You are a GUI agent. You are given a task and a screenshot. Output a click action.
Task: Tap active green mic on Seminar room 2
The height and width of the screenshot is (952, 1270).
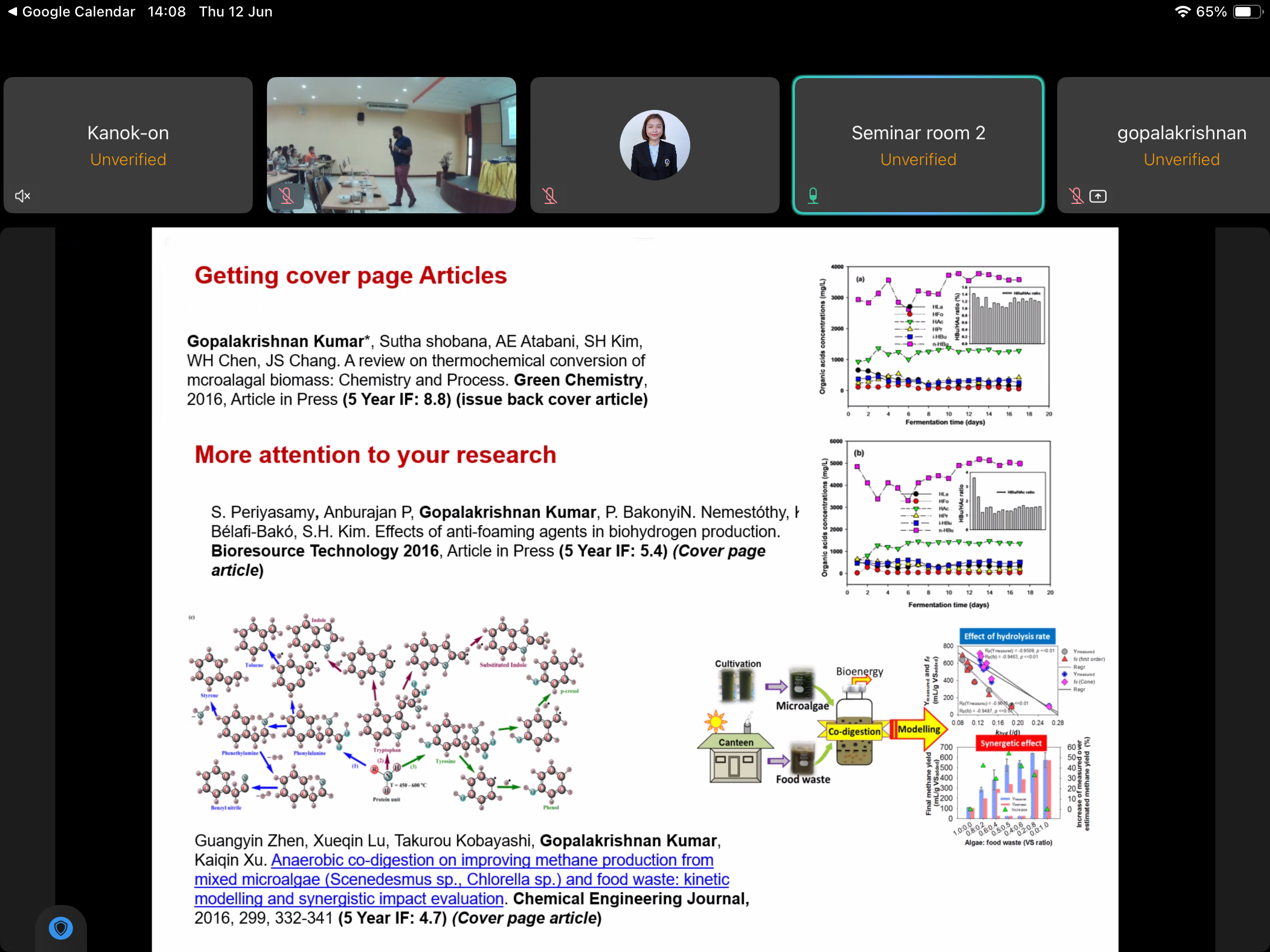813,196
